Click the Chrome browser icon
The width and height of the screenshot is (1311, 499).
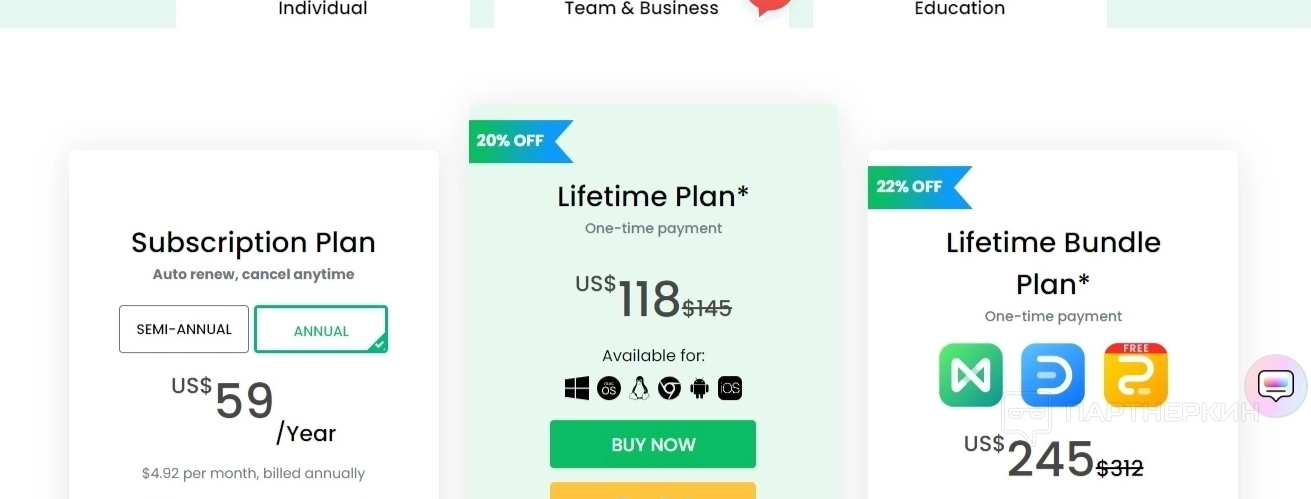(x=669, y=389)
